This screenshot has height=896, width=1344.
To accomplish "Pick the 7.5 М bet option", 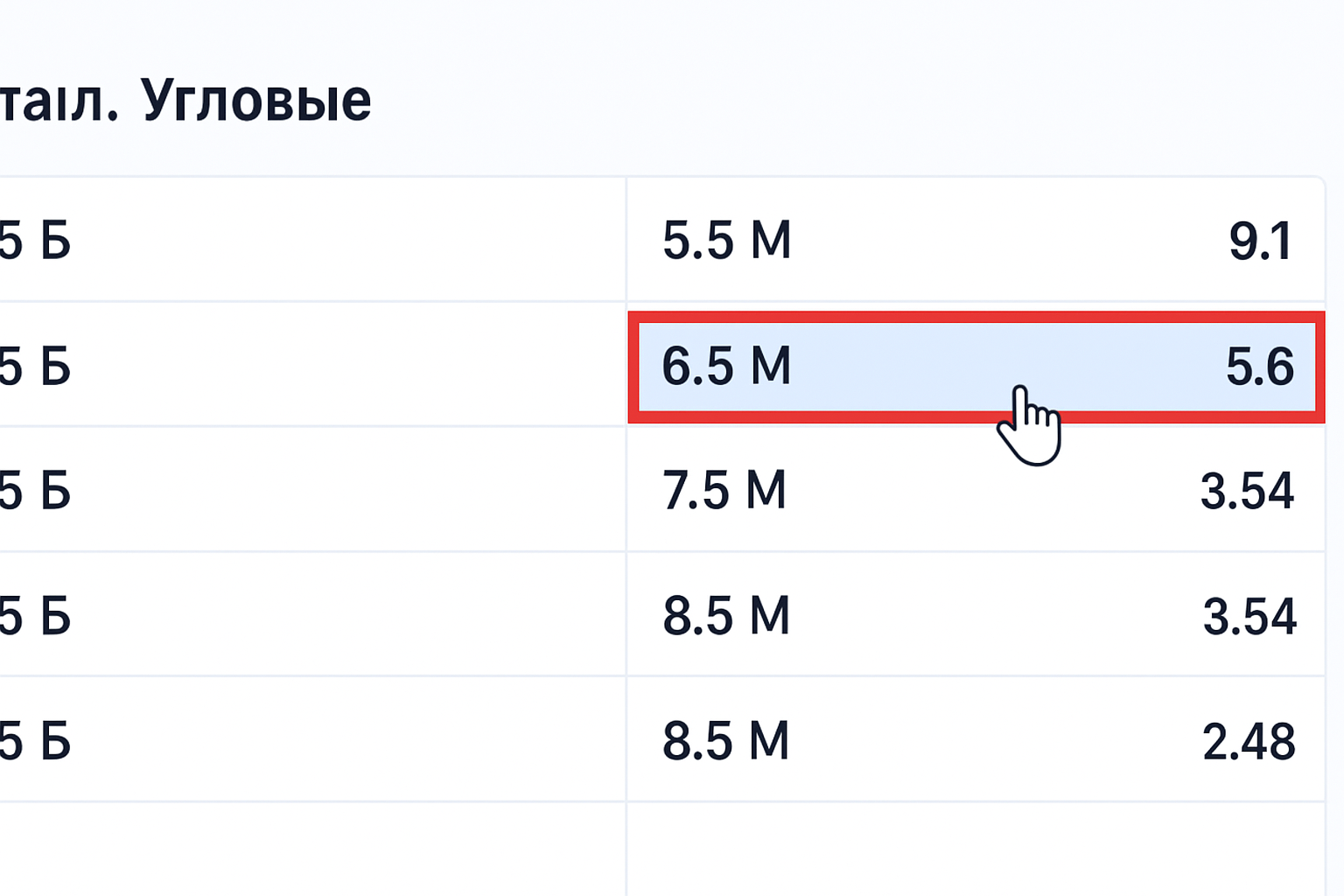I will tap(976, 490).
